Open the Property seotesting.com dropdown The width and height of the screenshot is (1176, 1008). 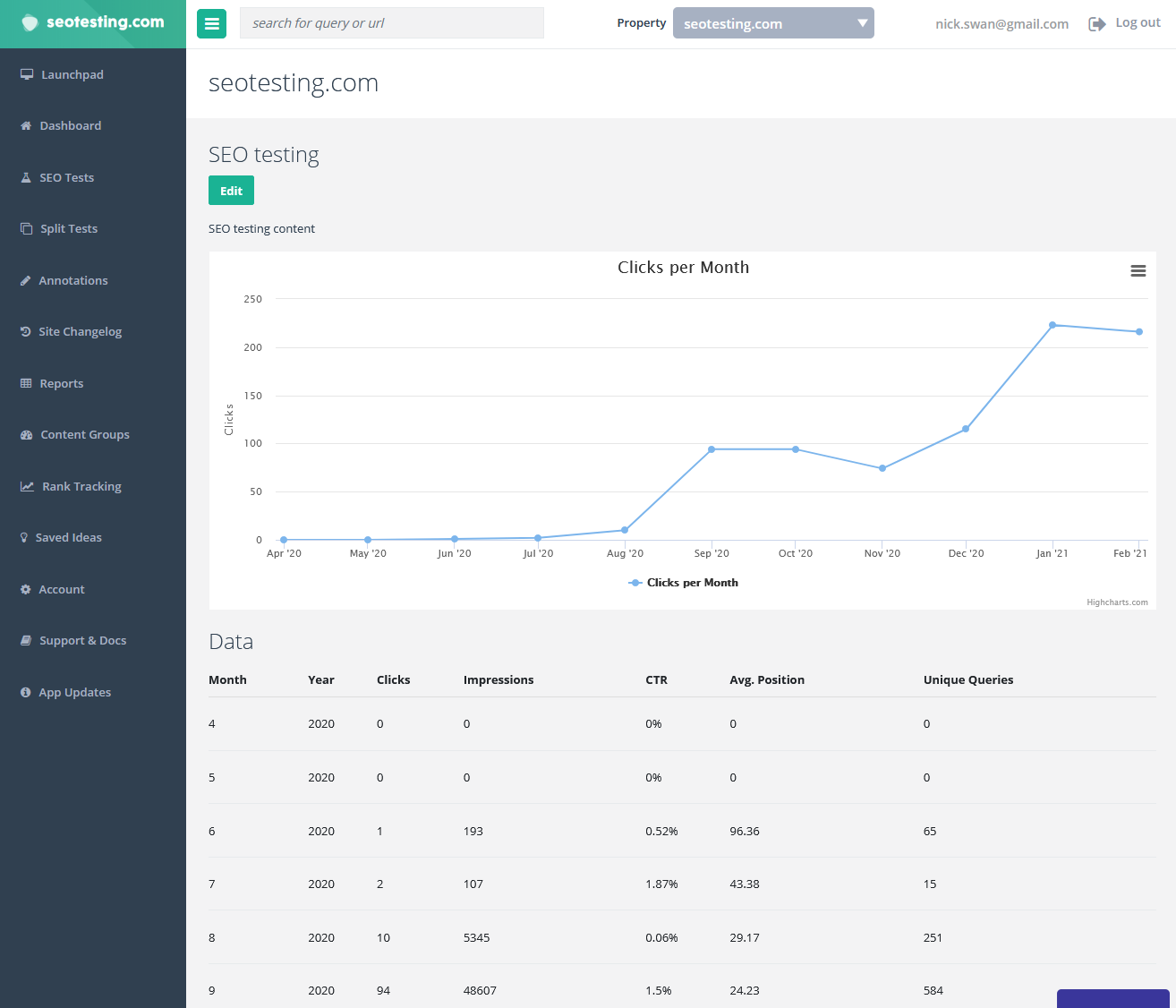[773, 23]
